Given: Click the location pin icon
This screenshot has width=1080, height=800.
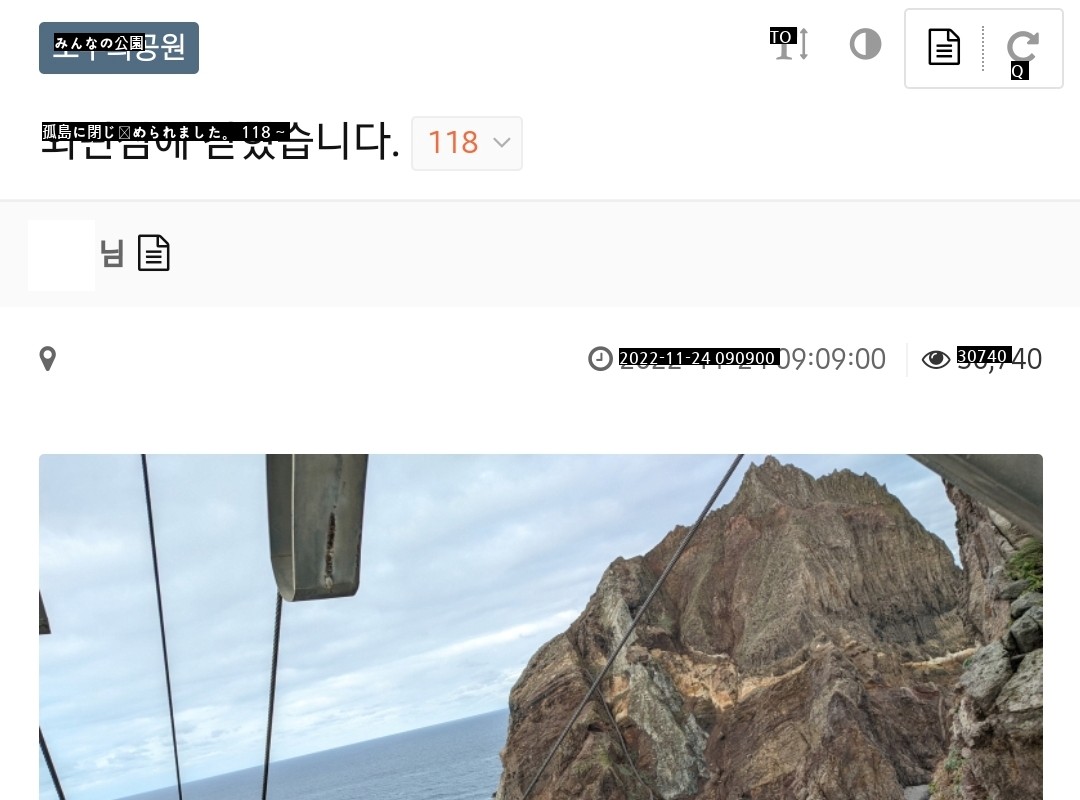Looking at the screenshot, I should (48, 359).
